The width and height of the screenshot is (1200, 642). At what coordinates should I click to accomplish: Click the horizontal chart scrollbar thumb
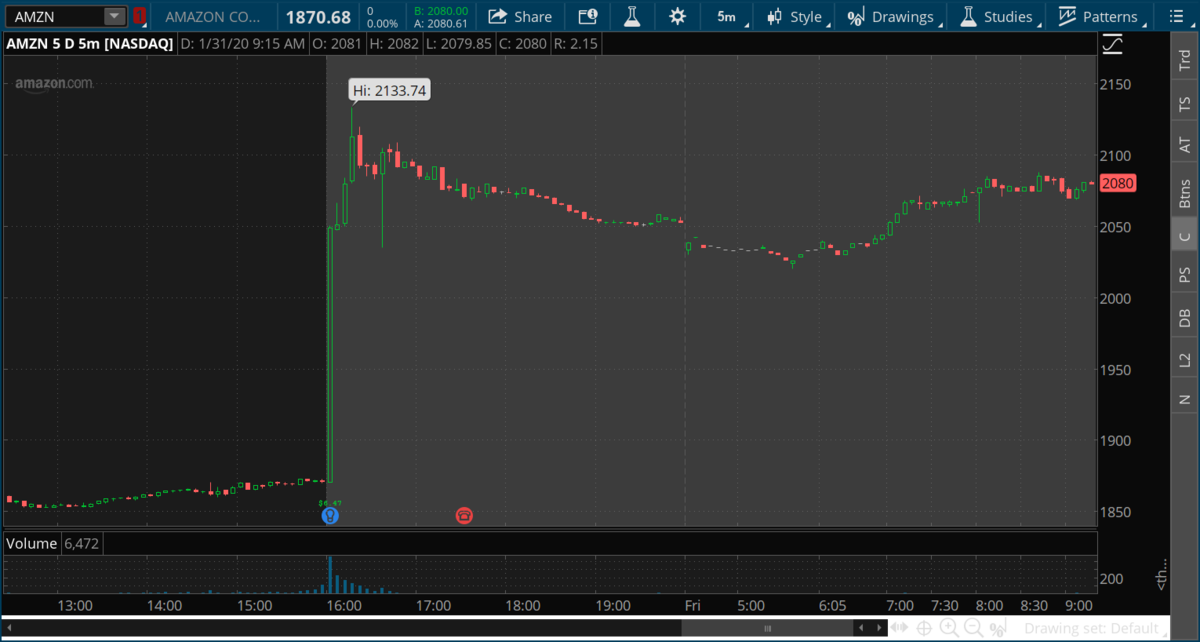769,628
